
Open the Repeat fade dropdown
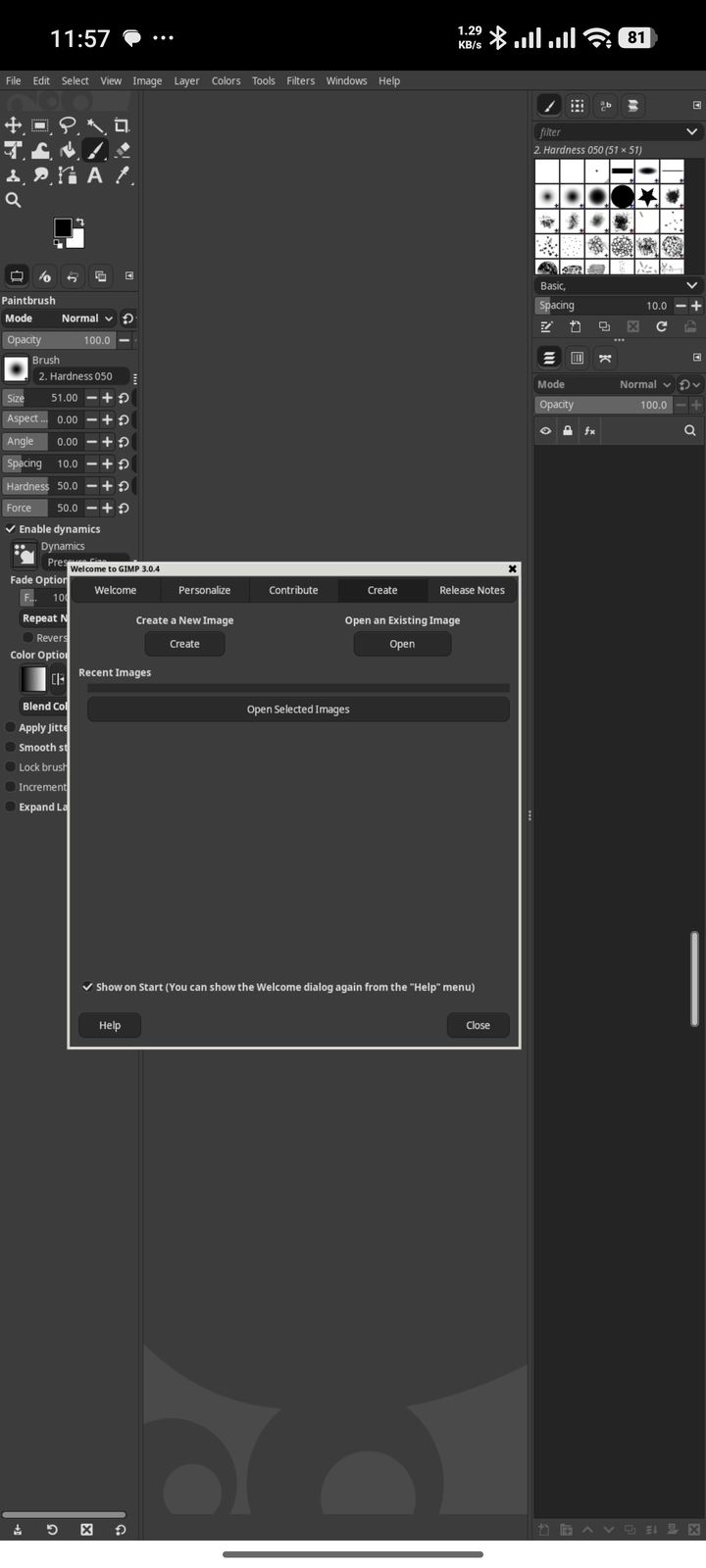(44, 618)
